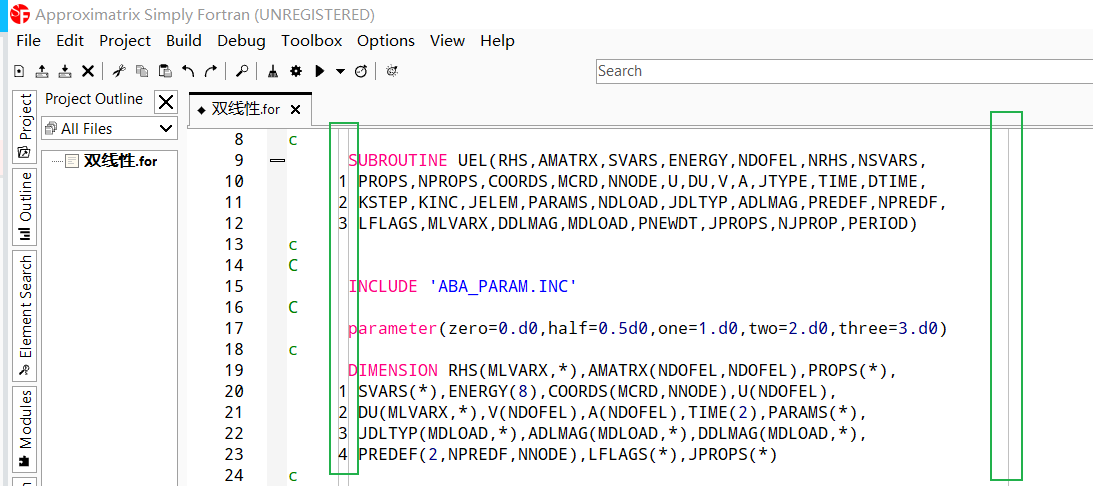Click line number 23 in the margin
Image resolution: width=1093 pixels, height=486 pixels.
[234, 455]
